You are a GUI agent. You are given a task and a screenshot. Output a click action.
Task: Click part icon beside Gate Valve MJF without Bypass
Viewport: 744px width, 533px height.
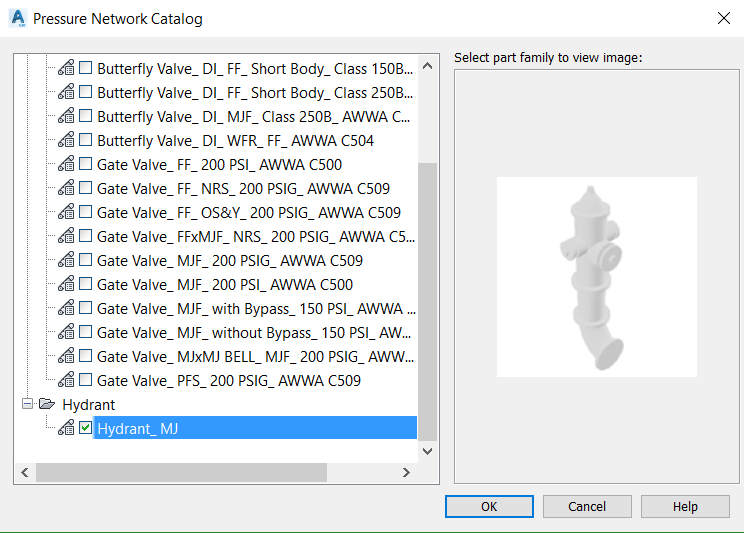pyautogui.click(x=66, y=332)
